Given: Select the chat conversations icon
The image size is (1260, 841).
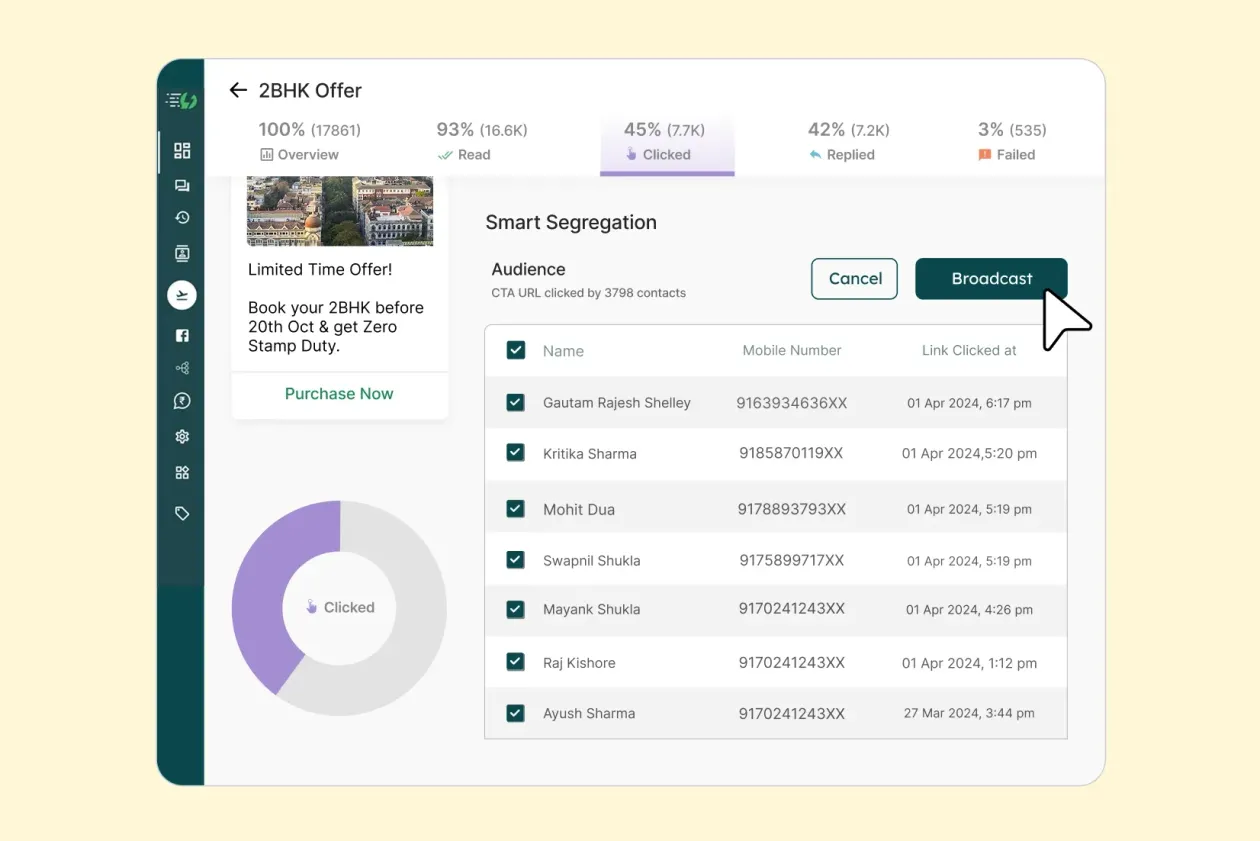Looking at the screenshot, I should [x=182, y=184].
